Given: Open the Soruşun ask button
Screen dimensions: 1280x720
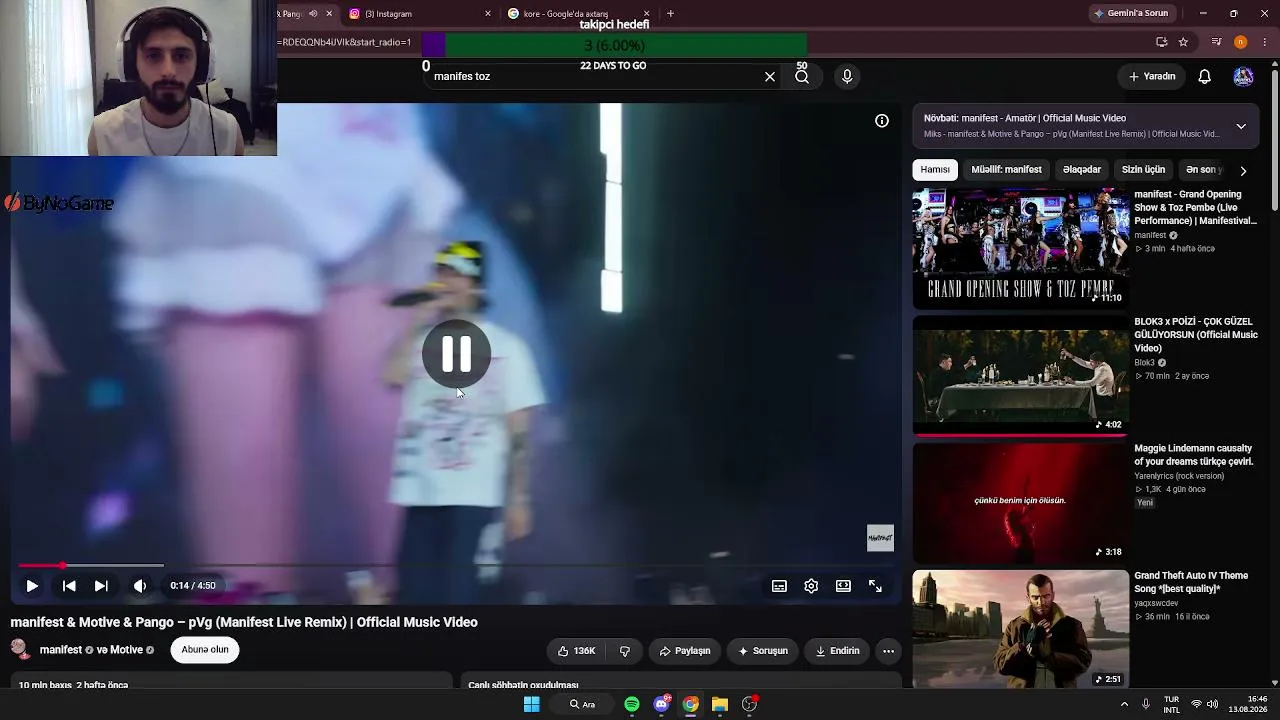Looking at the screenshot, I should click(763, 651).
